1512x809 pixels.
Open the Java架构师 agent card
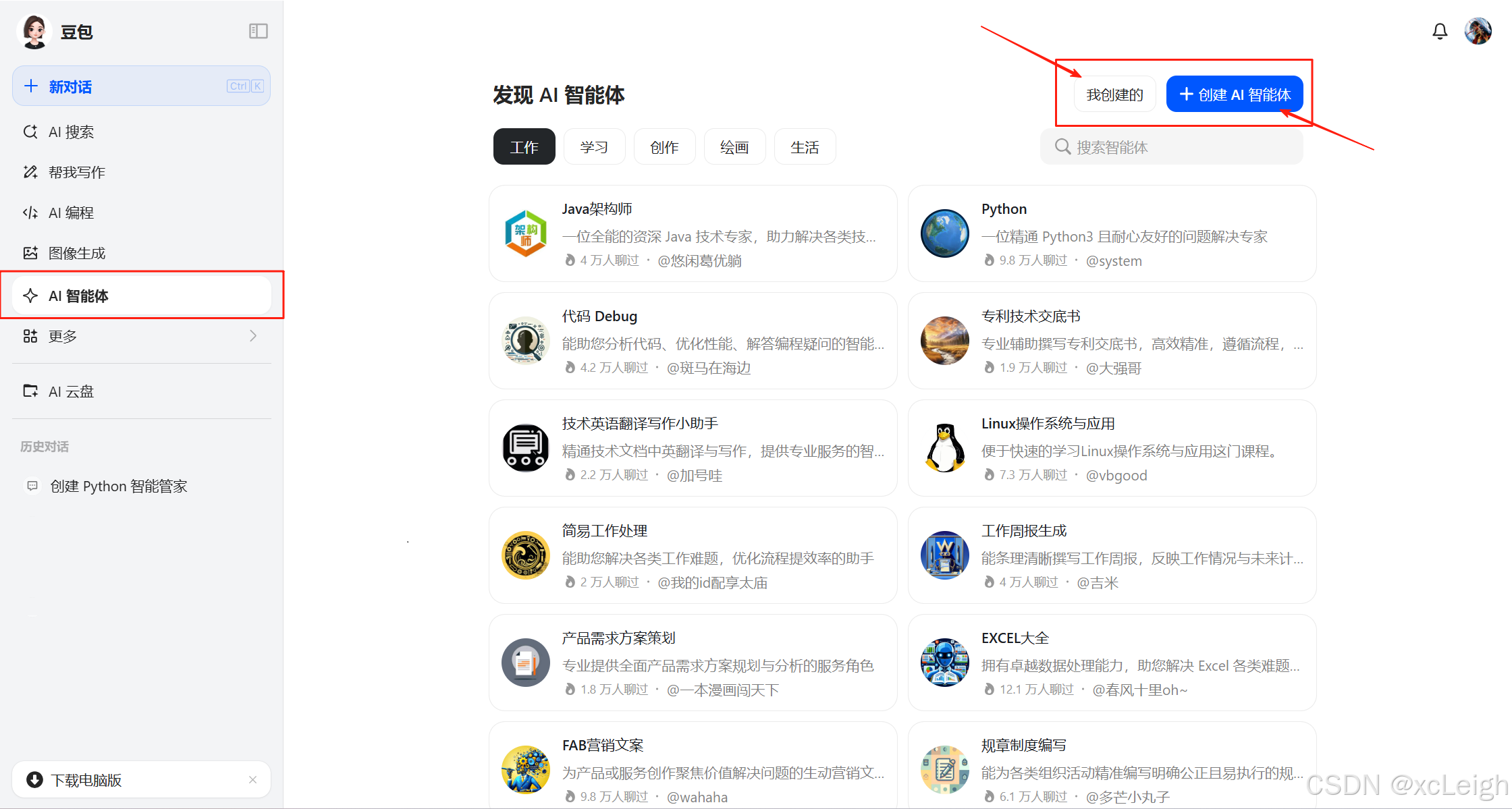pos(693,233)
